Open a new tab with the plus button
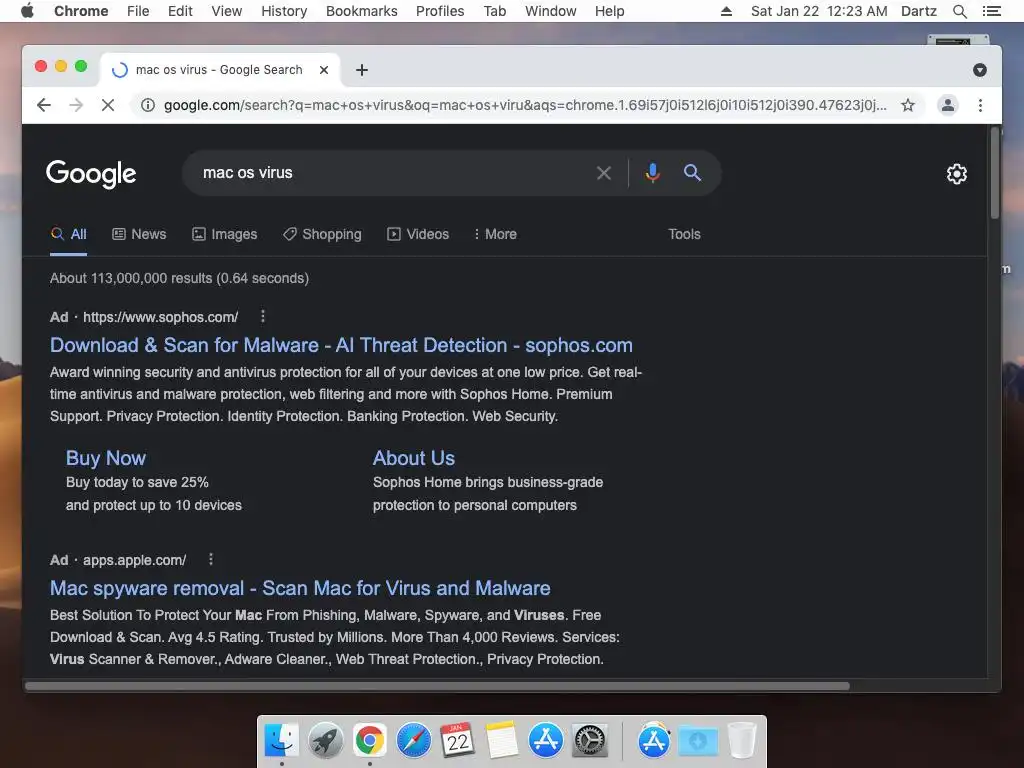 pos(362,70)
